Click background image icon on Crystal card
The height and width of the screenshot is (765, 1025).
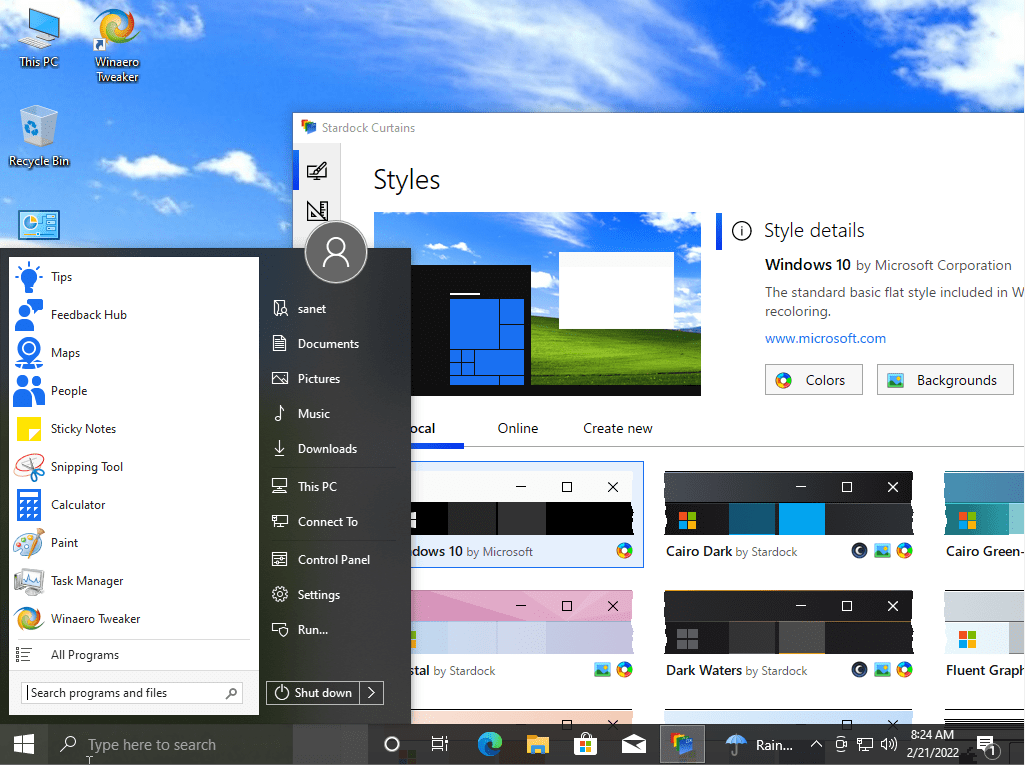tap(602, 670)
